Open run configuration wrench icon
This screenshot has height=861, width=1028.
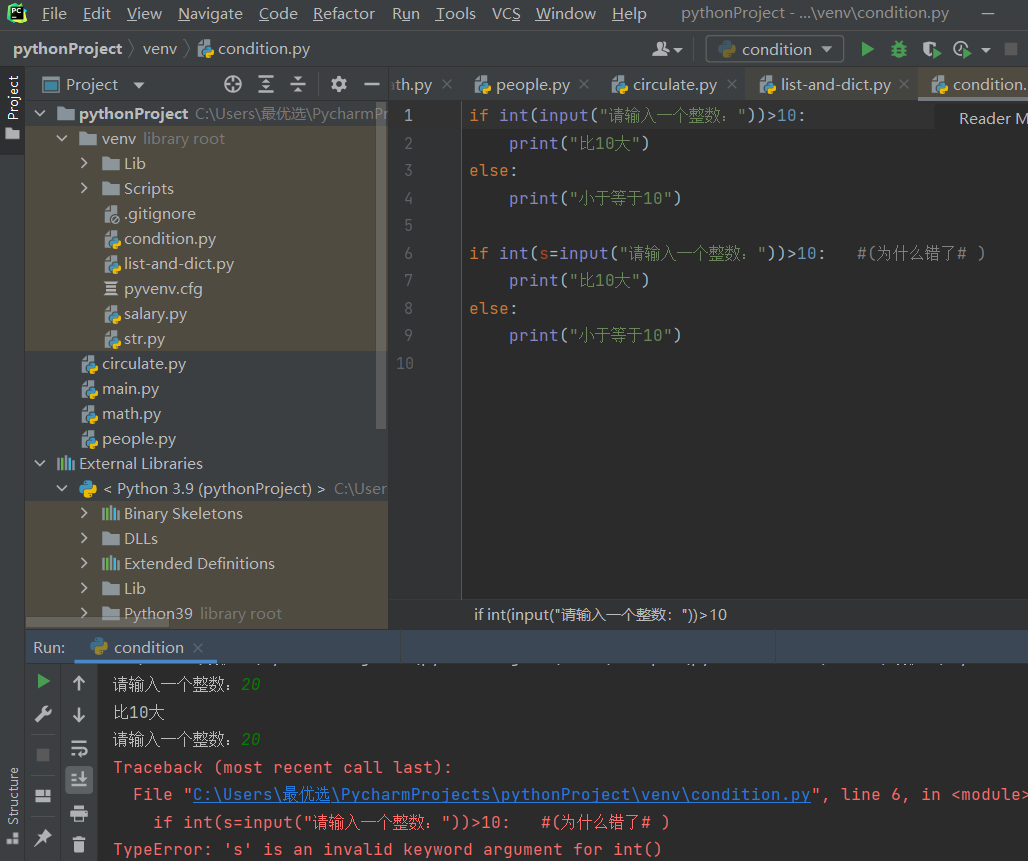pyautogui.click(x=43, y=714)
